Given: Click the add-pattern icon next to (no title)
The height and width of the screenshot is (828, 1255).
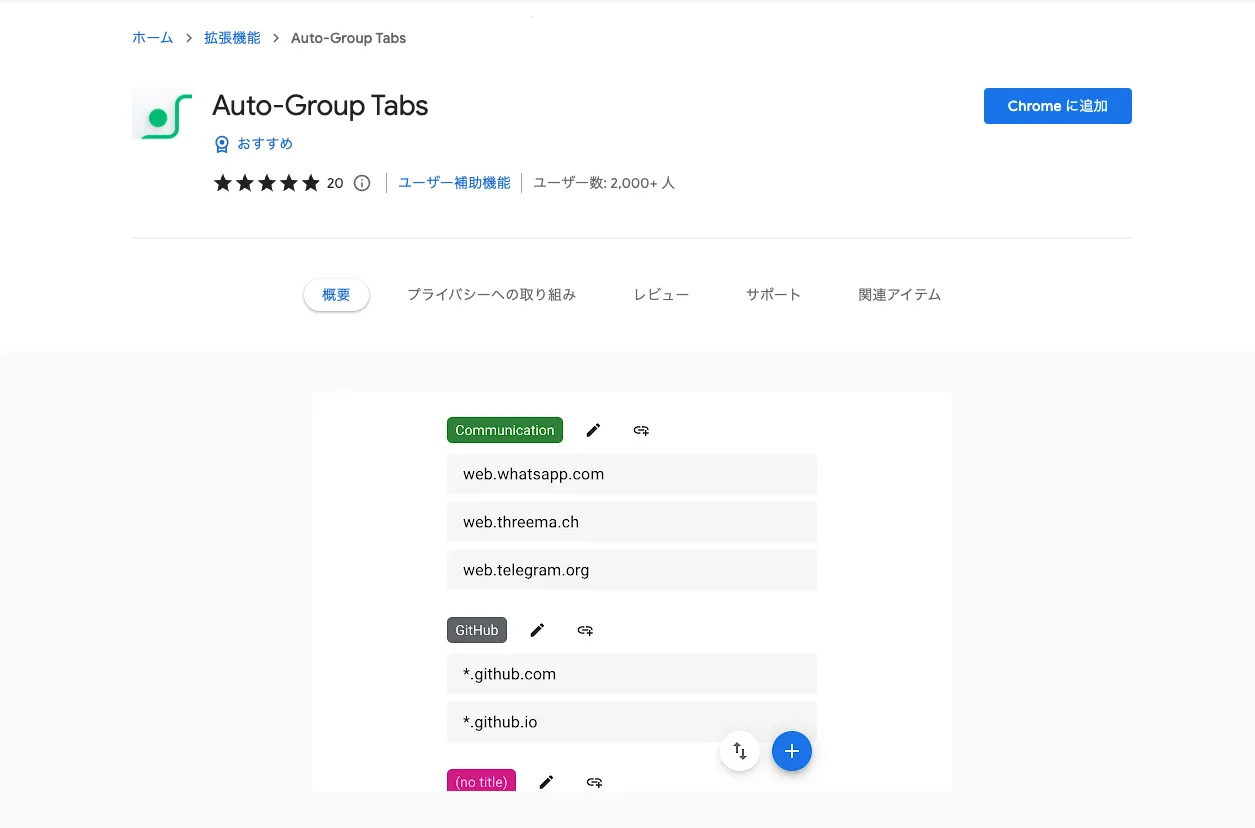Looking at the screenshot, I should coord(595,781).
